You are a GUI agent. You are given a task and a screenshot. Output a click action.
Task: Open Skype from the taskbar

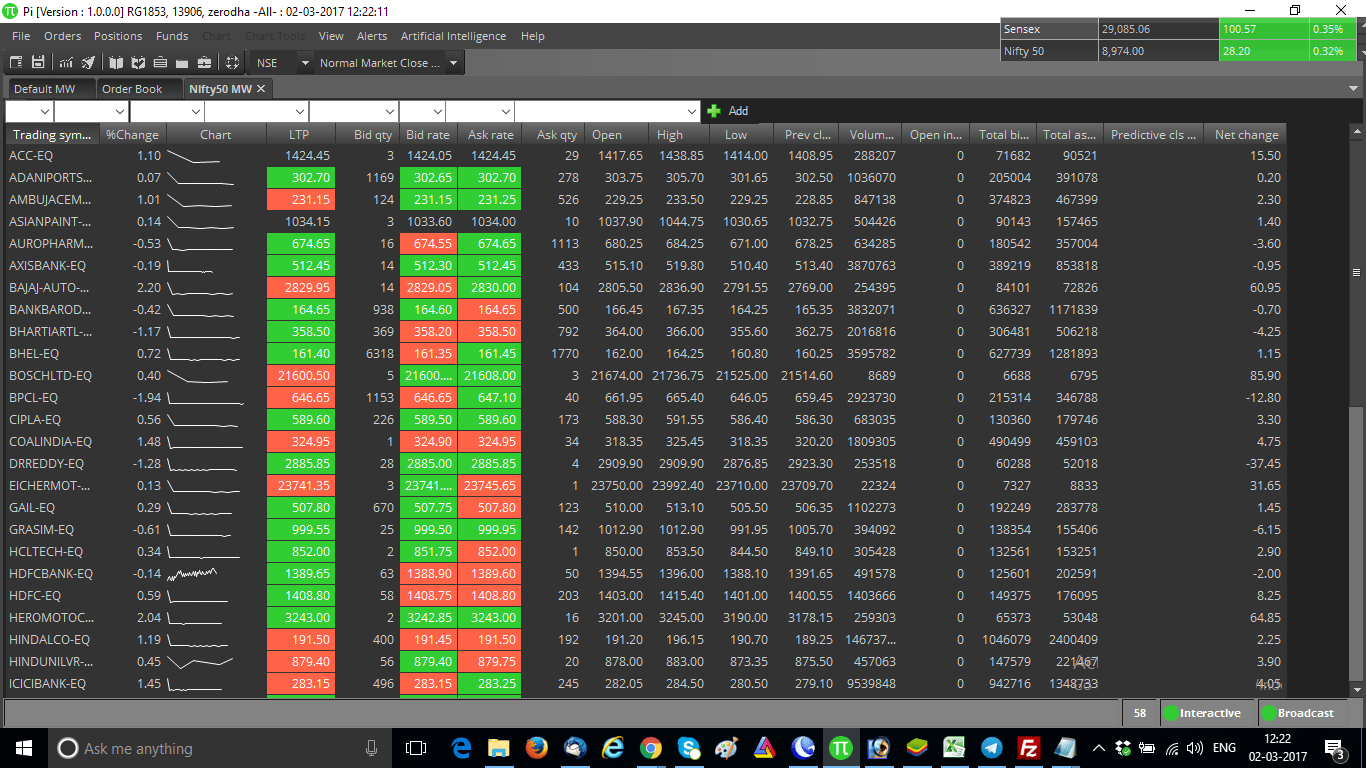click(688, 747)
